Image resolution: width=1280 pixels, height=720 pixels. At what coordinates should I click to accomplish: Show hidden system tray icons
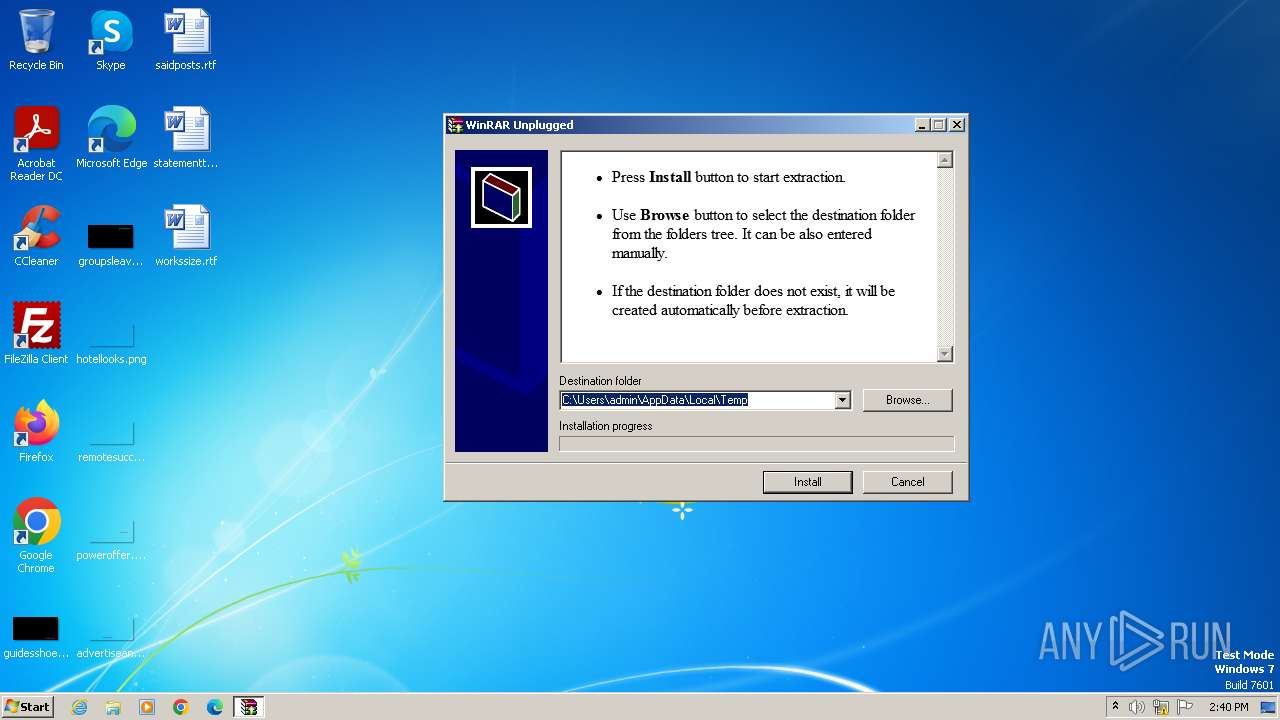point(1115,706)
